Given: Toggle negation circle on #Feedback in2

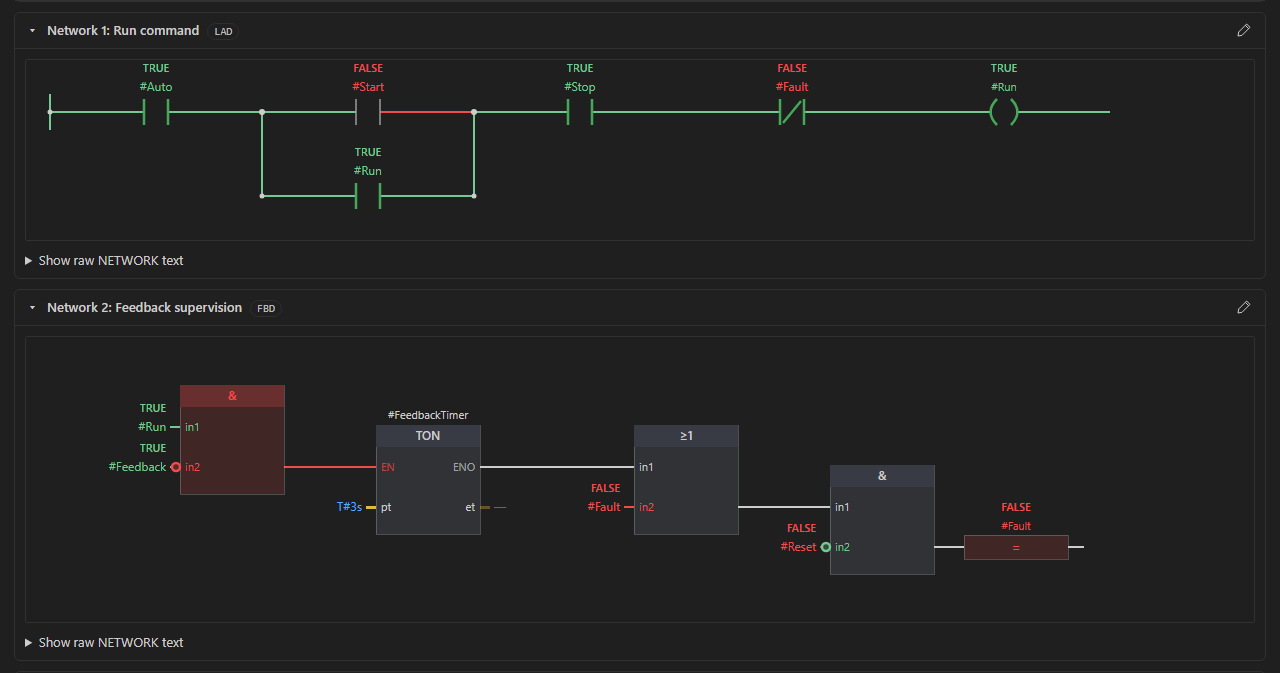Looking at the screenshot, I should (175, 467).
